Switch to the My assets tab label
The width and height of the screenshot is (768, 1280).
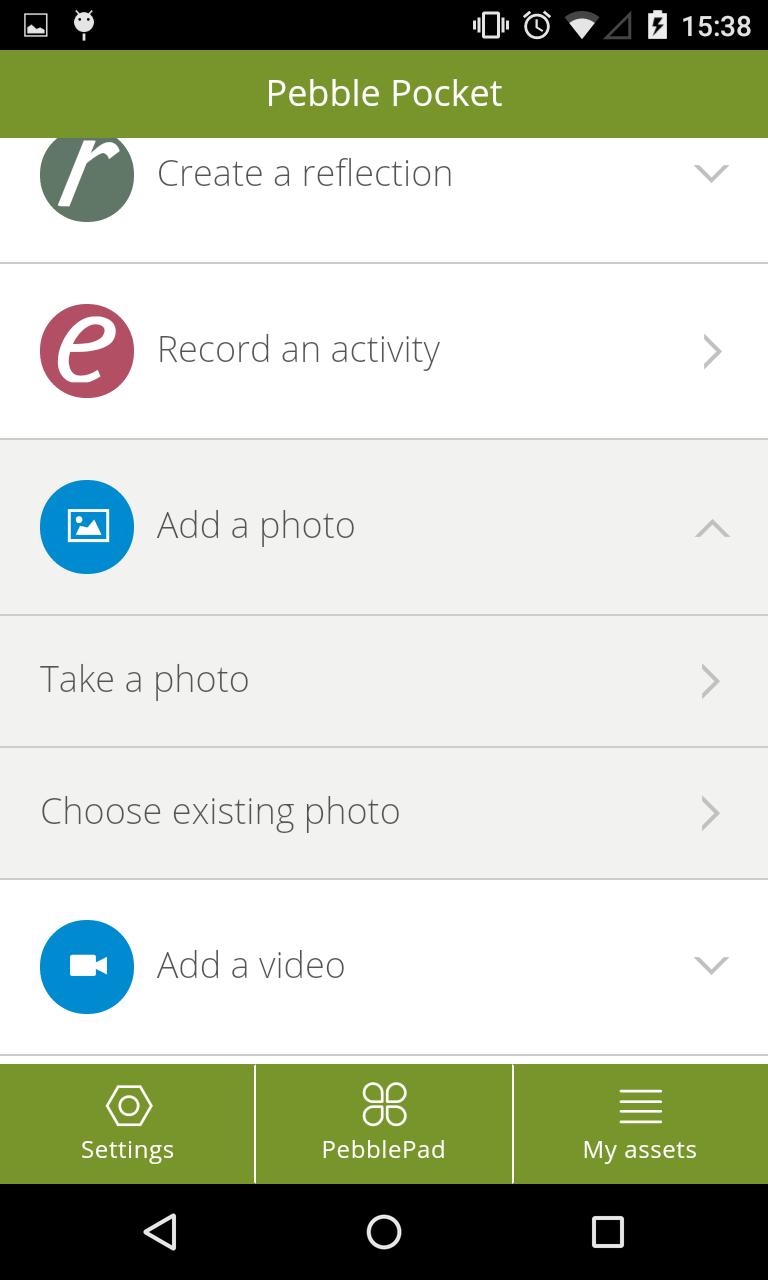tap(640, 1150)
